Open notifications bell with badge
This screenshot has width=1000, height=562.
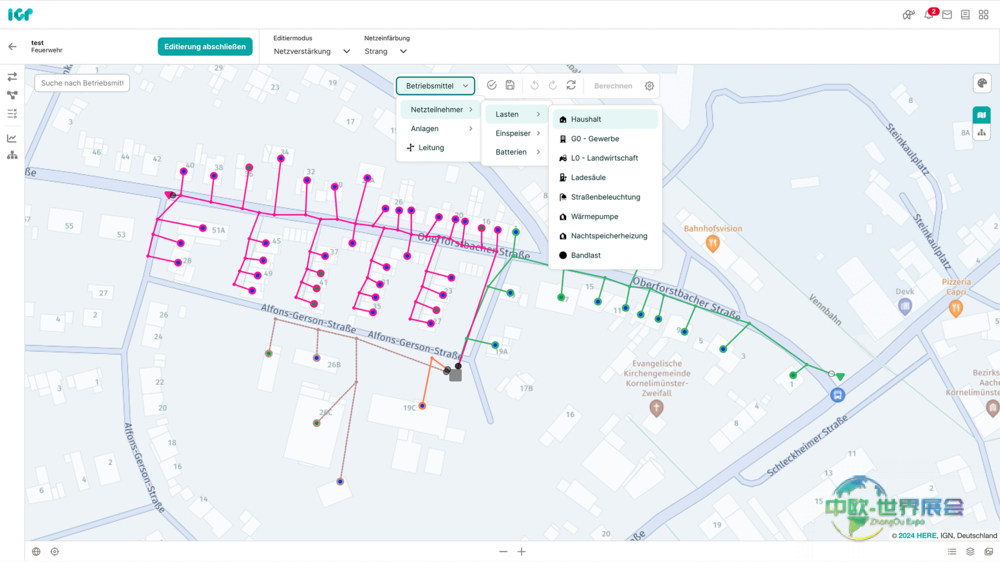click(929, 15)
